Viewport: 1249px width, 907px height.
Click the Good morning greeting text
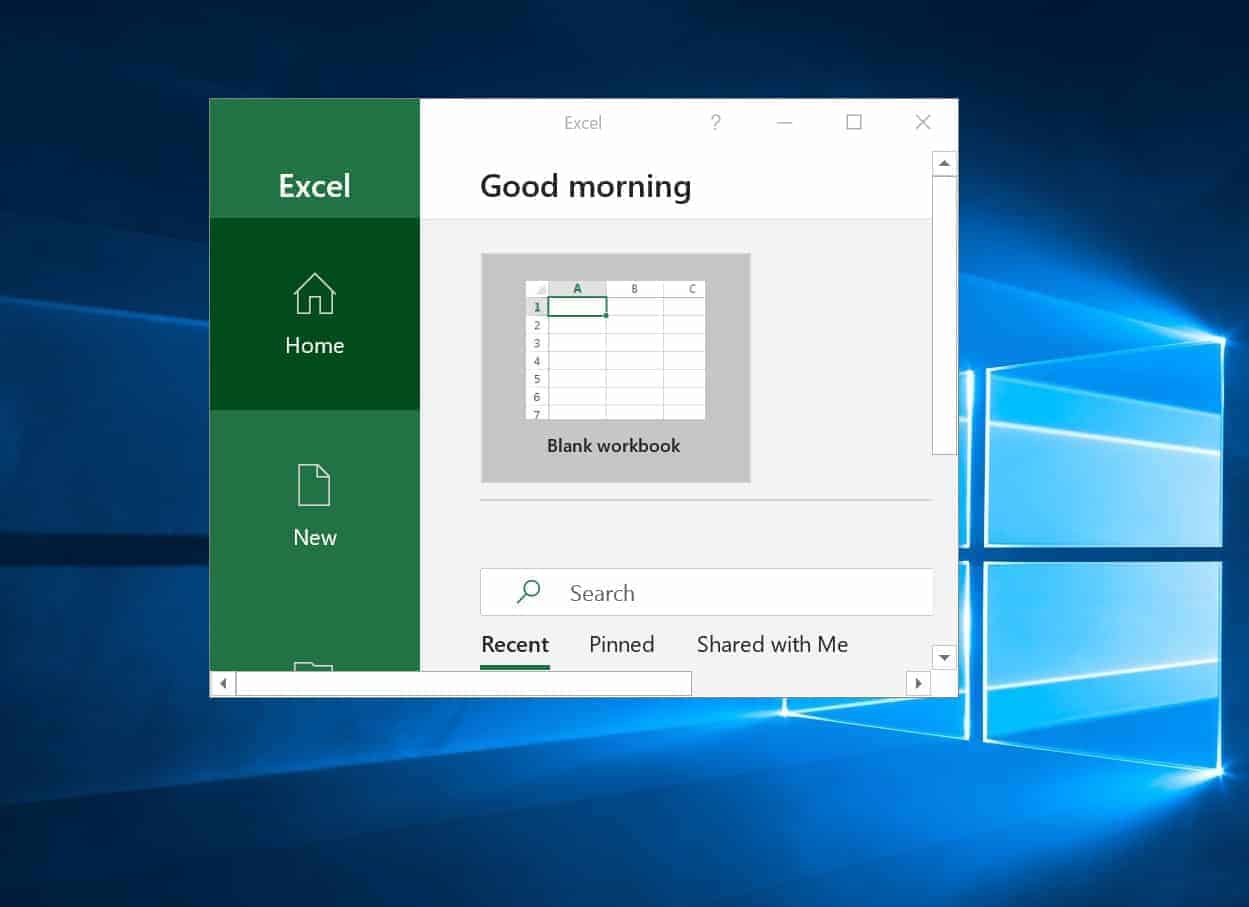585,186
